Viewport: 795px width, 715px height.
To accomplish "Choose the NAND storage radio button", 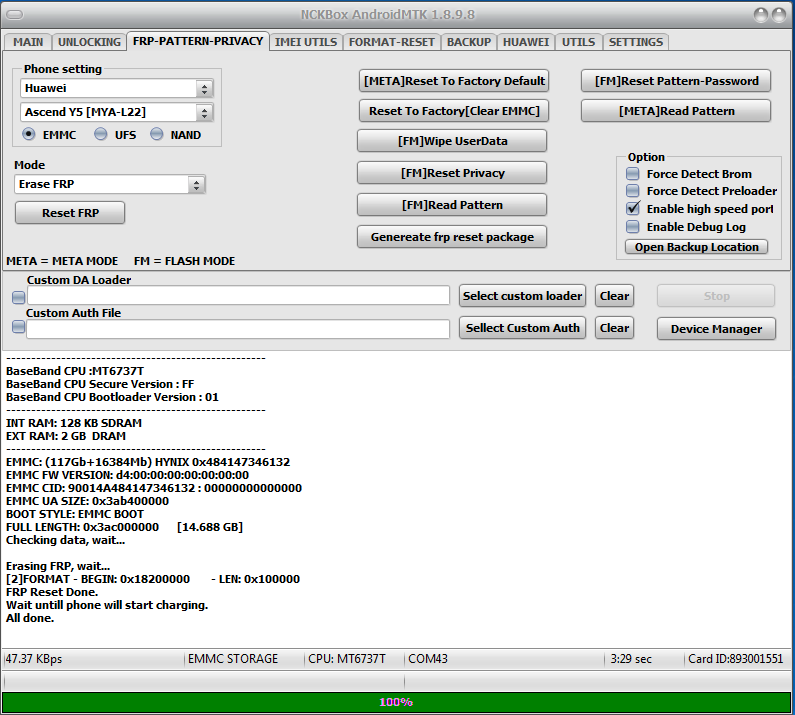I will pyautogui.click(x=157, y=134).
